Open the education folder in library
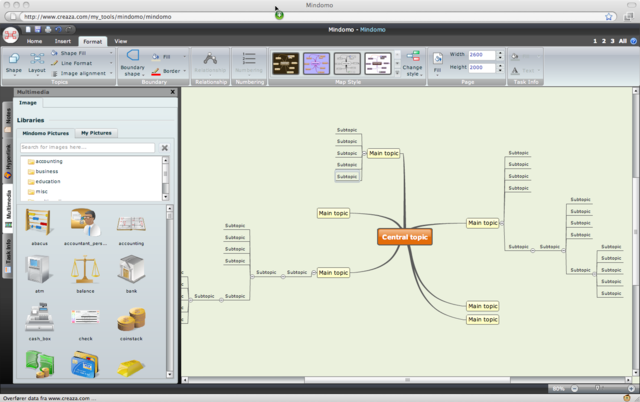The width and height of the screenshot is (640, 402). (x=44, y=182)
